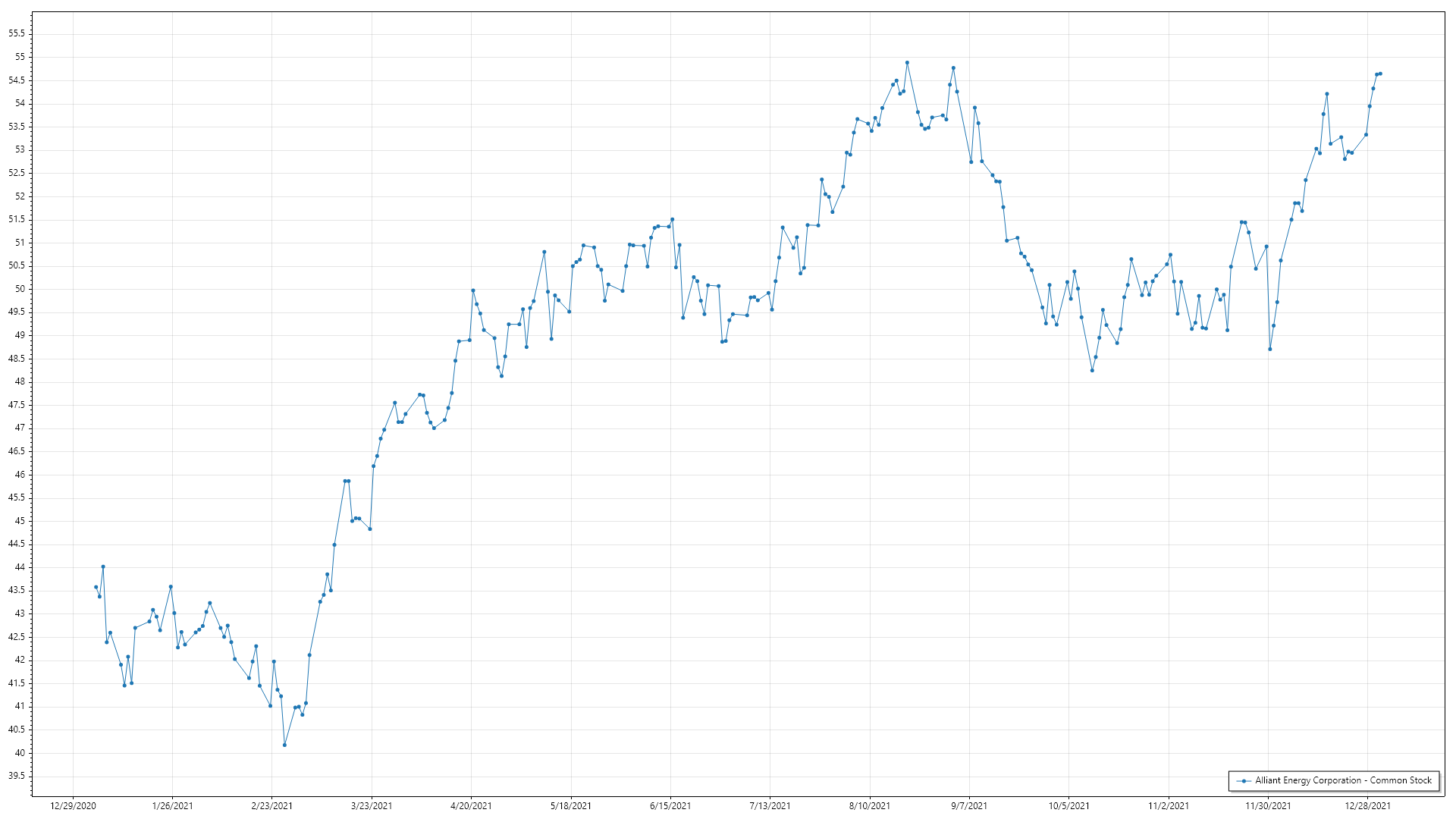Viewport: 1456px width, 819px height.
Task: Click the 1/26/2021 x-axis date label
Action: (x=172, y=805)
